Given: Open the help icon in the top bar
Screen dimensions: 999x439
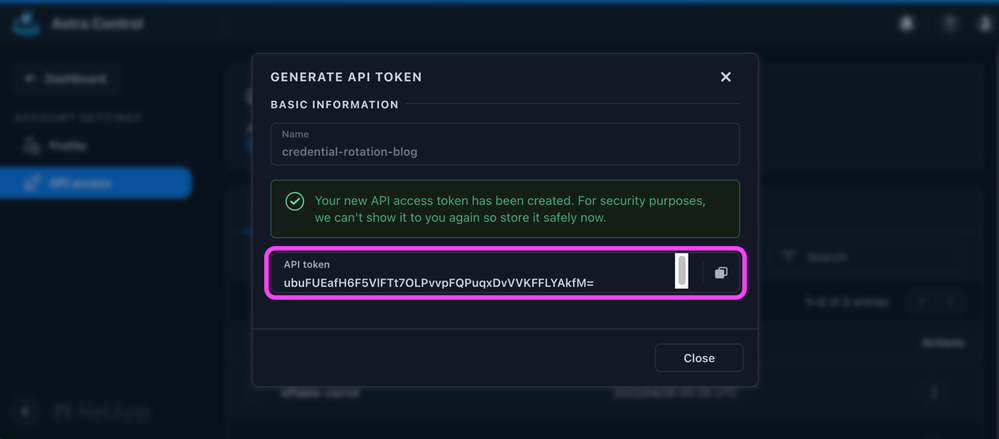Looking at the screenshot, I should click(949, 22).
